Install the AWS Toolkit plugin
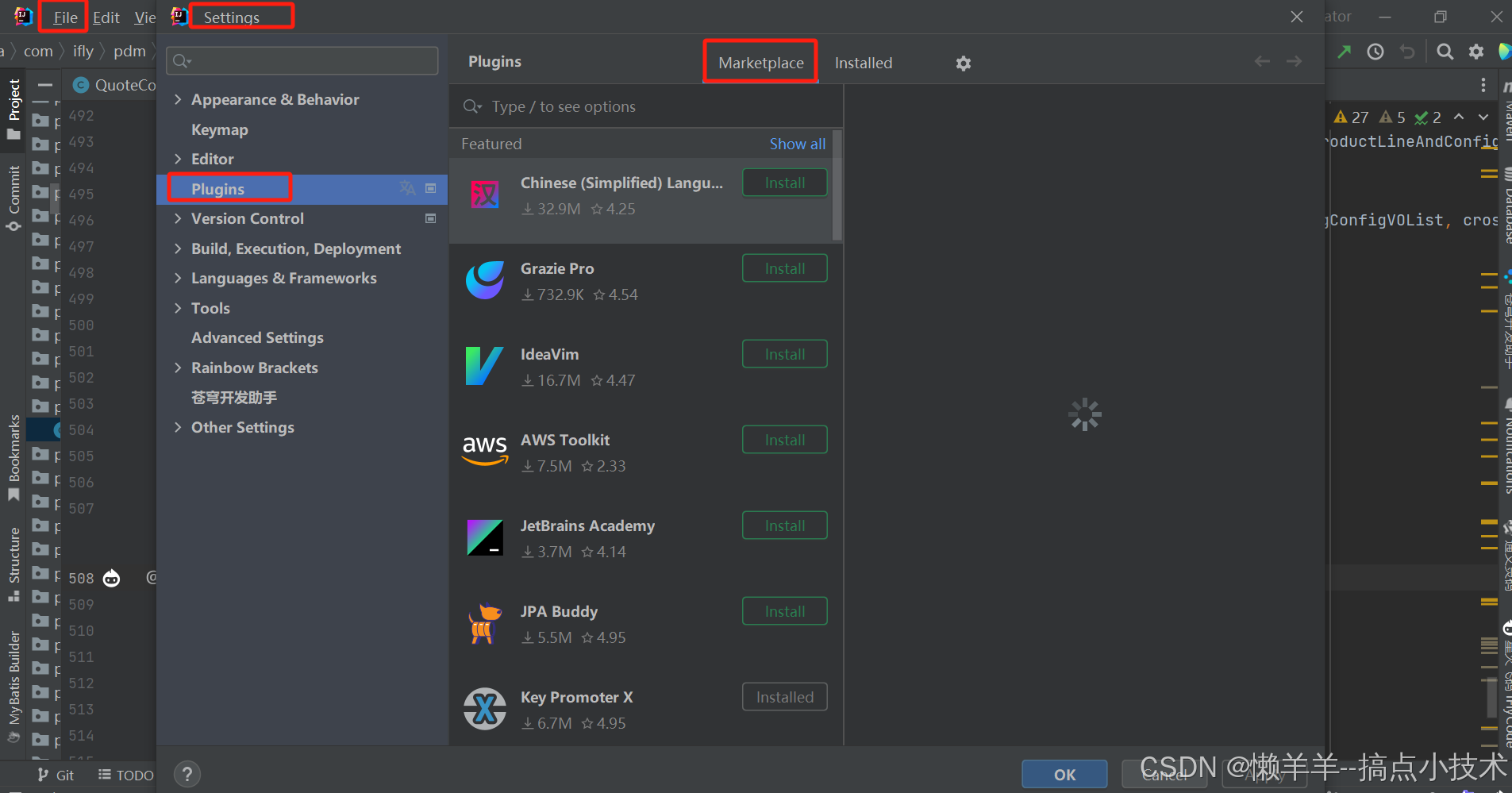Screen dimensions: 1512x793 tap(785, 440)
